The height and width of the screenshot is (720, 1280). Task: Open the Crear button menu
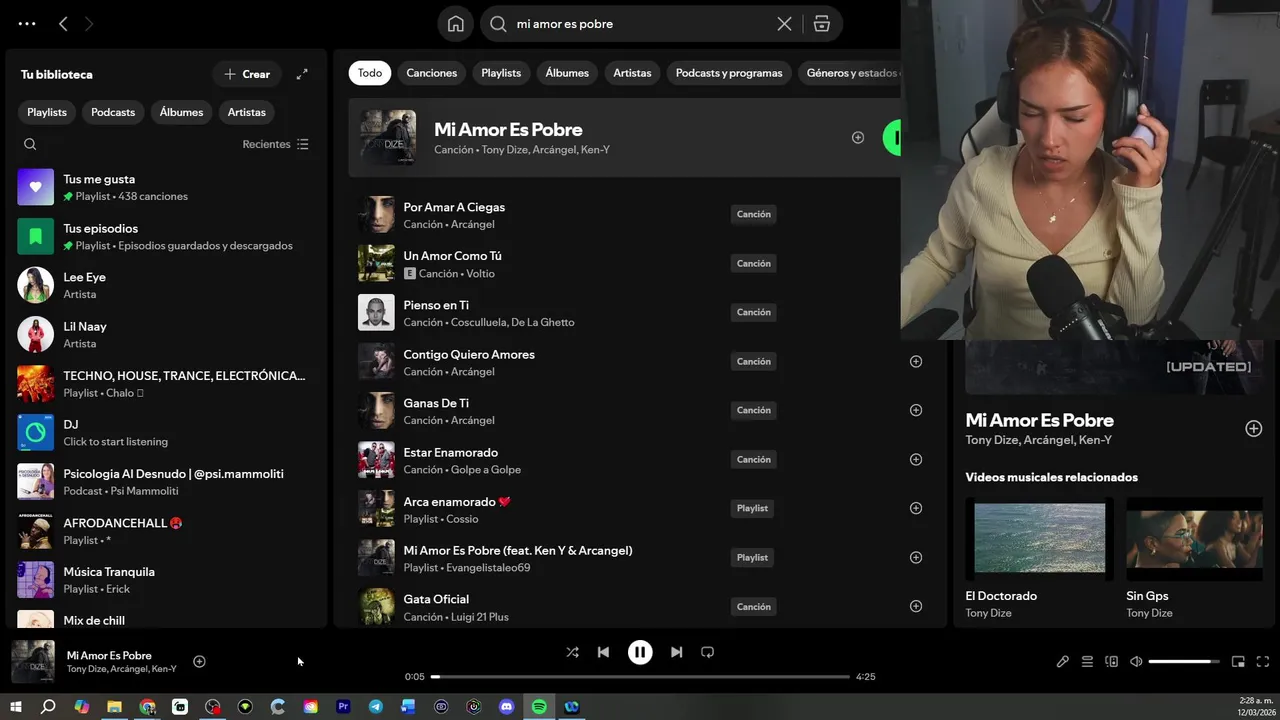point(247,74)
